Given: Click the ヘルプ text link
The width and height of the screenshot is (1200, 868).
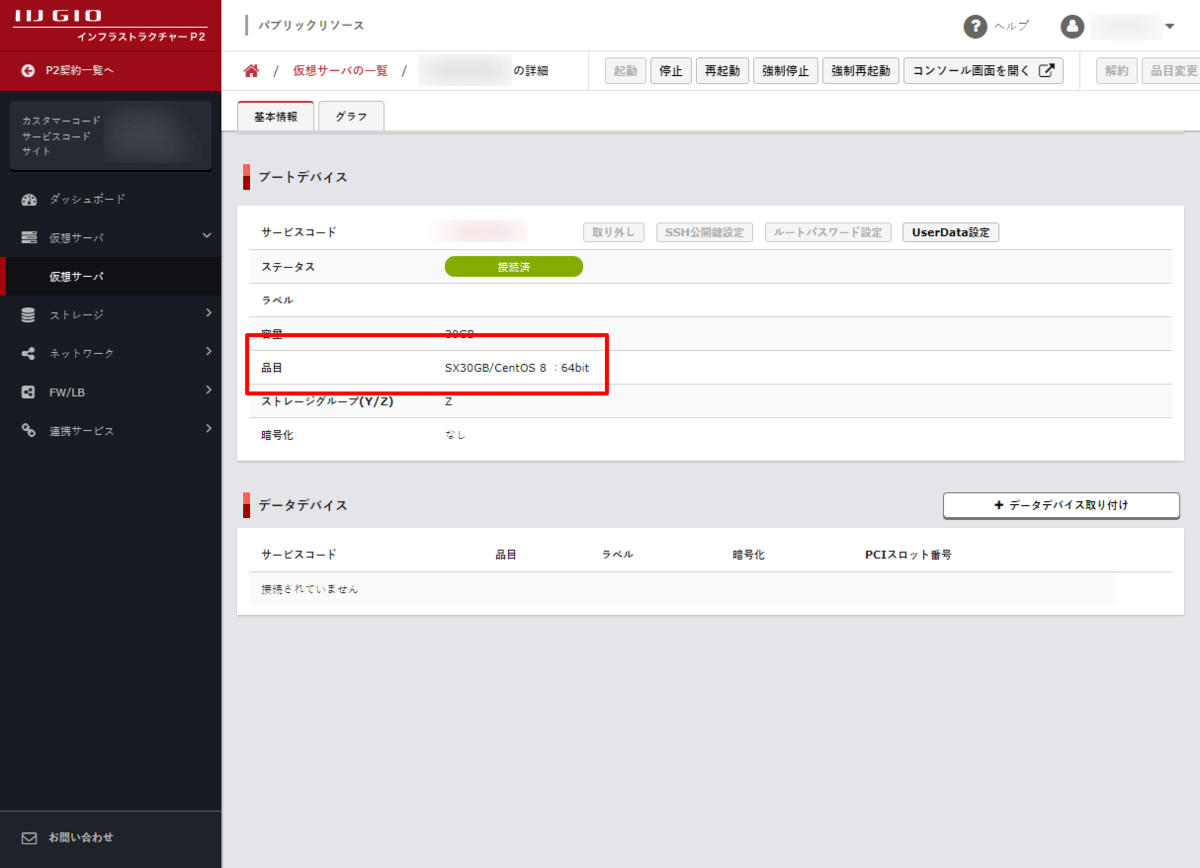Looking at the screenshot, I should [1010, 26].
